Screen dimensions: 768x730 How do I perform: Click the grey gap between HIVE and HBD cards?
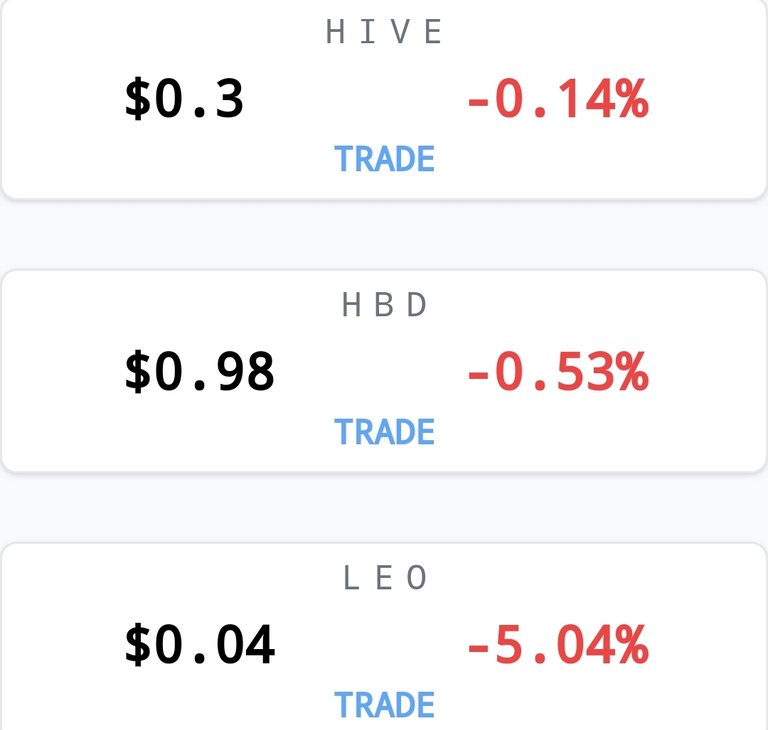pyautogui.click(x=384, y=235)
